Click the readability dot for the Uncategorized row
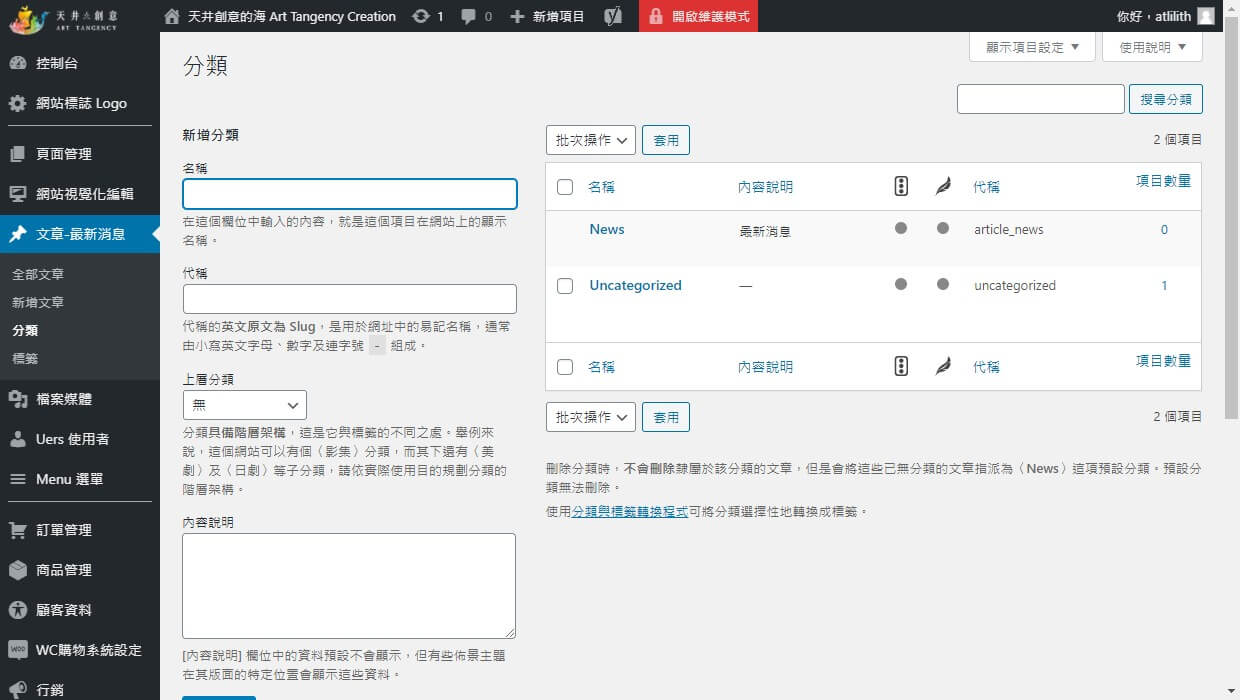 tap(943, 284)
